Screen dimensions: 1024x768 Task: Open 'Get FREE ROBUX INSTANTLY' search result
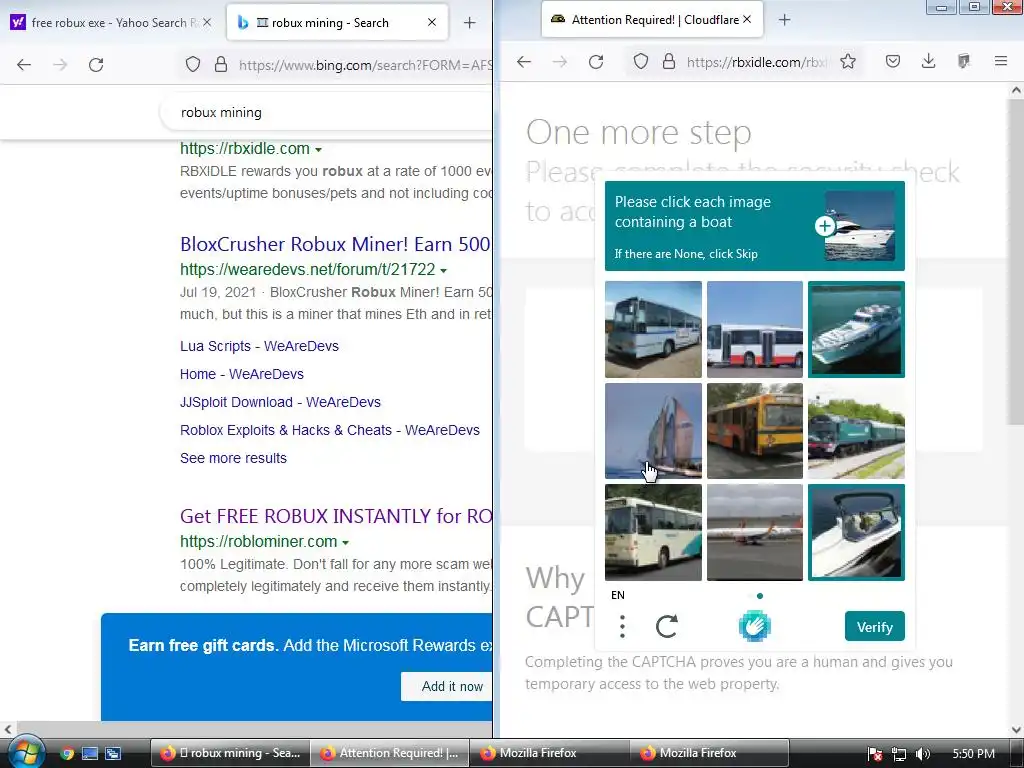coord(336,516)
